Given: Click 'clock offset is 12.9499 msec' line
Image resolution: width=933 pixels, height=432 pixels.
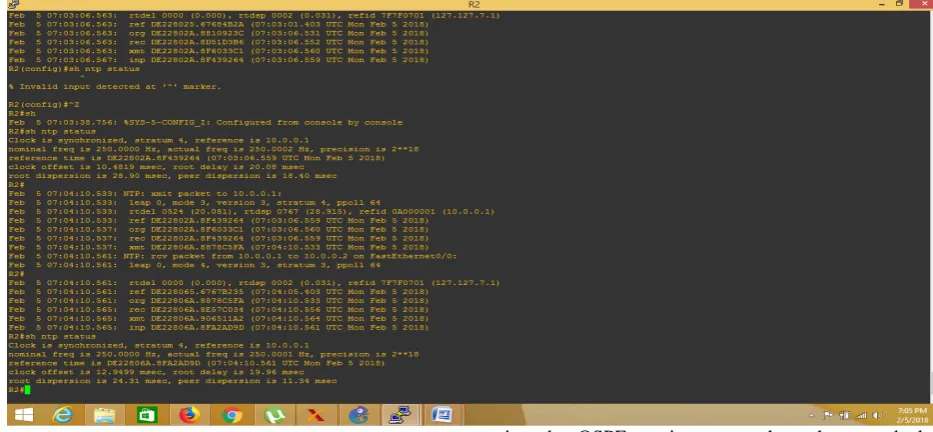Looking at the screenshot, I should (x=156, y=372).
